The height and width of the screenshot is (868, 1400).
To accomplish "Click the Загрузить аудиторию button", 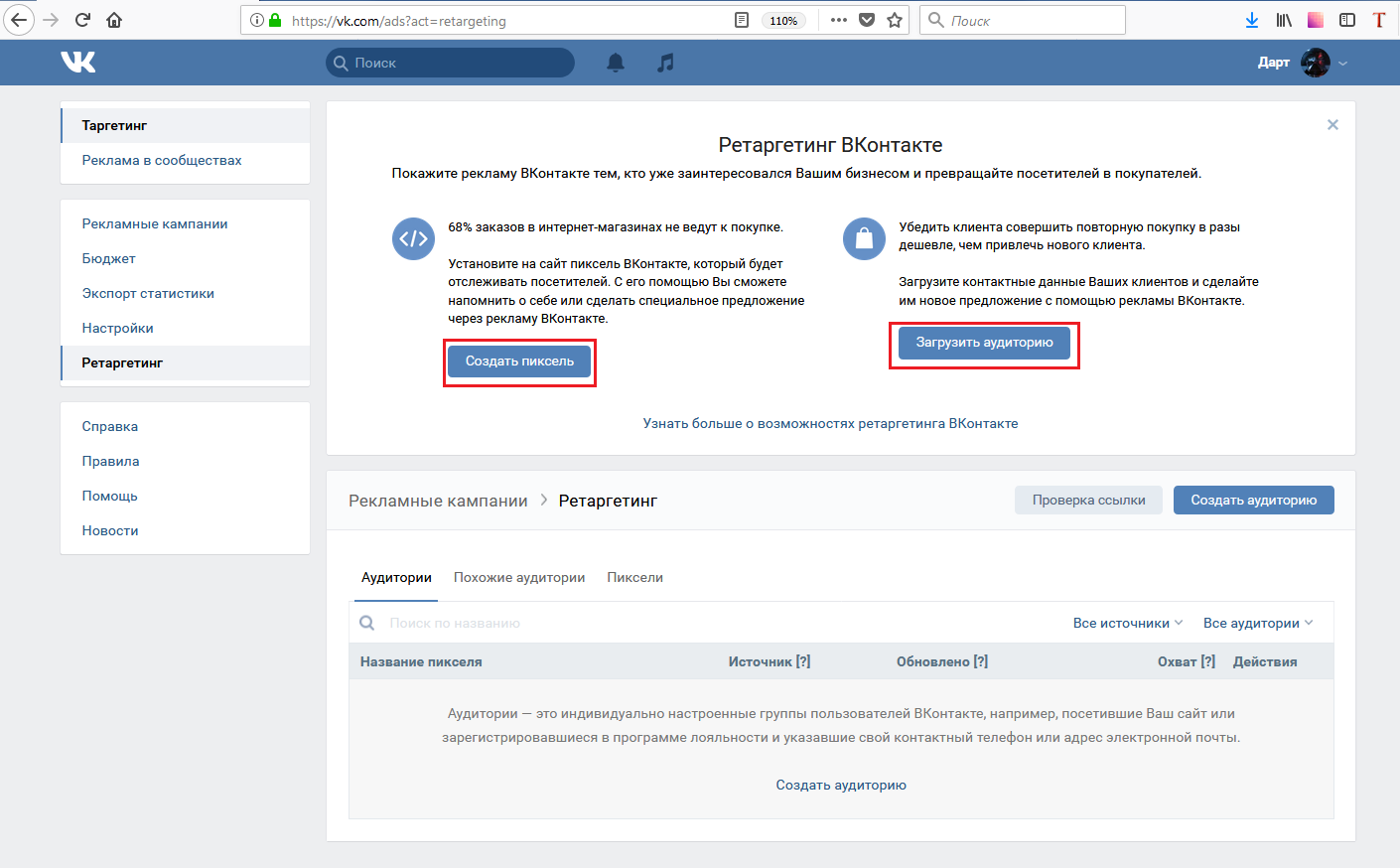I will tap(984, 343).
